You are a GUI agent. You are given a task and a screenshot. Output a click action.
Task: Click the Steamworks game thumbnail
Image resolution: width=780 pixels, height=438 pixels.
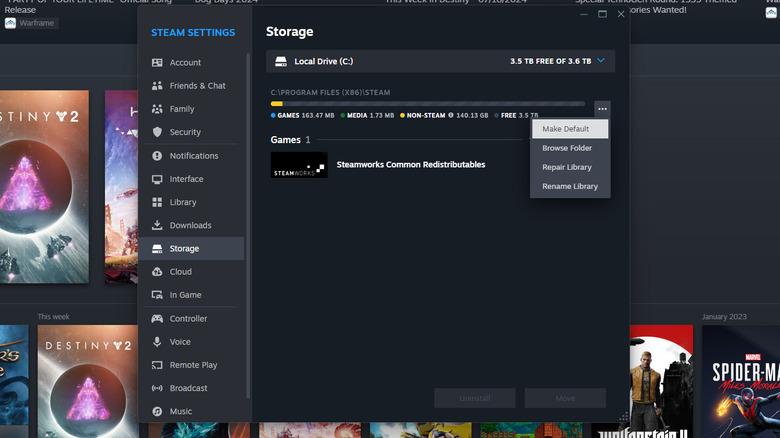click(x=299, y=165)
